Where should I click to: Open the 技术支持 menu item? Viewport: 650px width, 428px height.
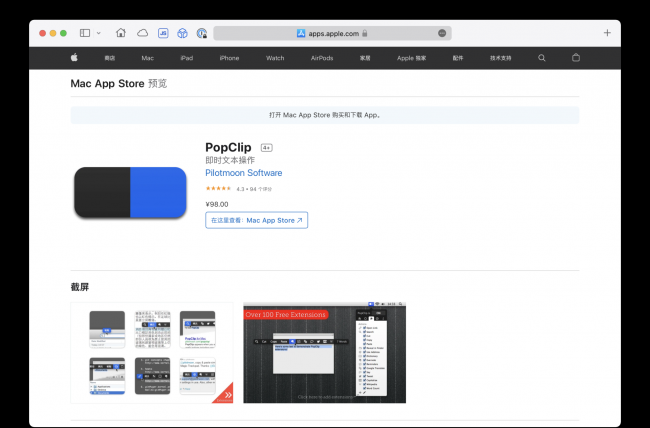point(500,58)
